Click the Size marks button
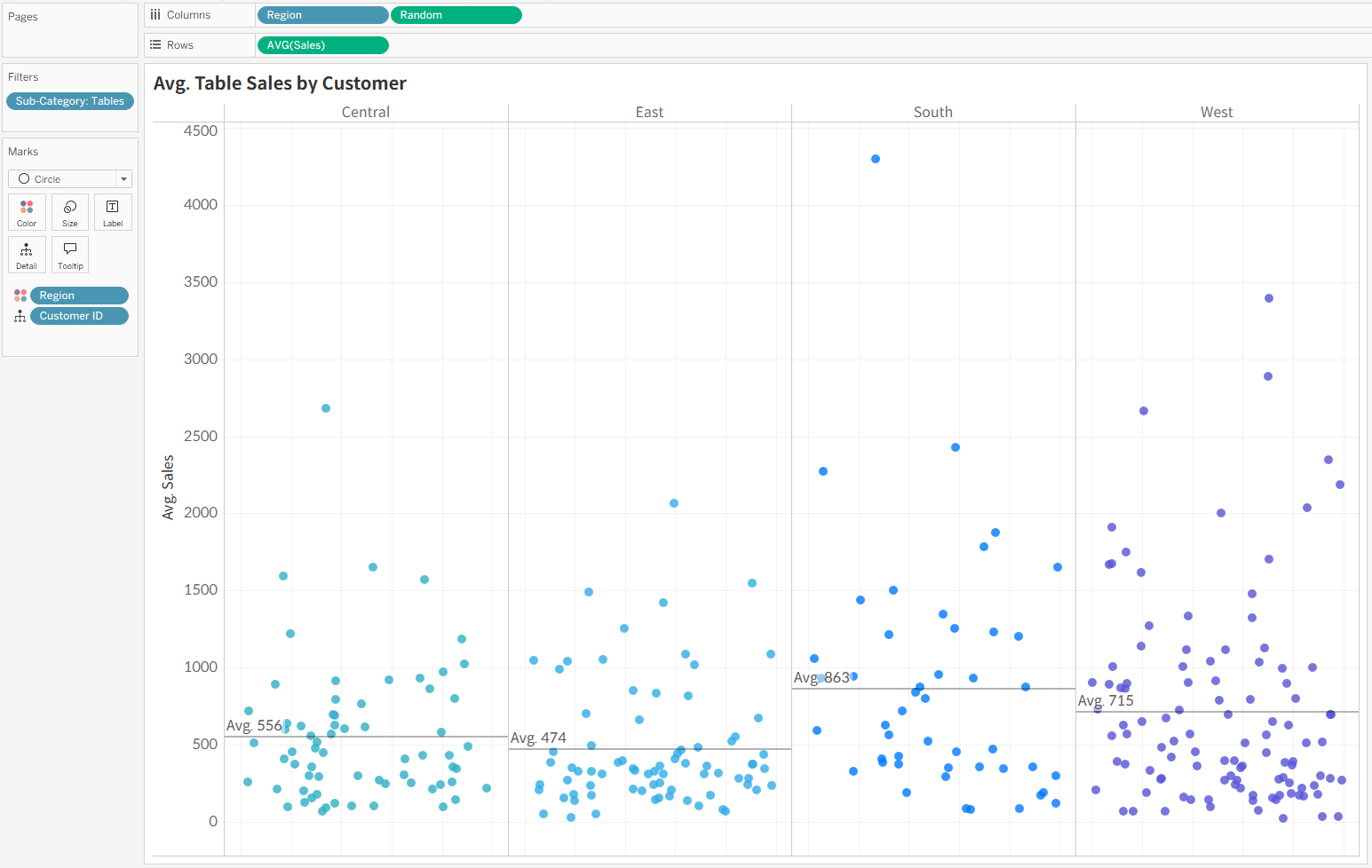The height and width of the screenshot is (868, 1372). [70, 212]
